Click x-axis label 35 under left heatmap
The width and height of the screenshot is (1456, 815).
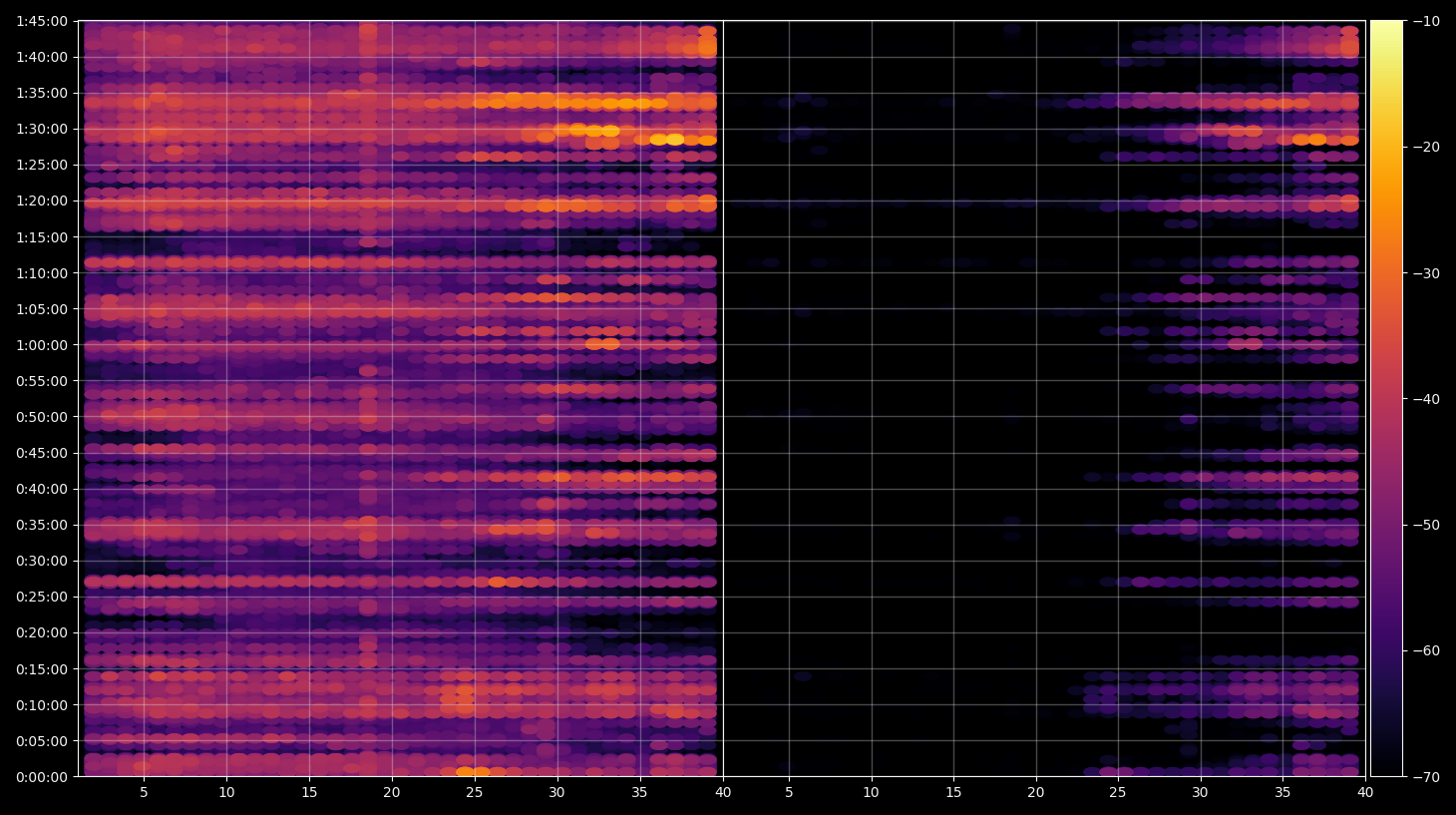639,793
